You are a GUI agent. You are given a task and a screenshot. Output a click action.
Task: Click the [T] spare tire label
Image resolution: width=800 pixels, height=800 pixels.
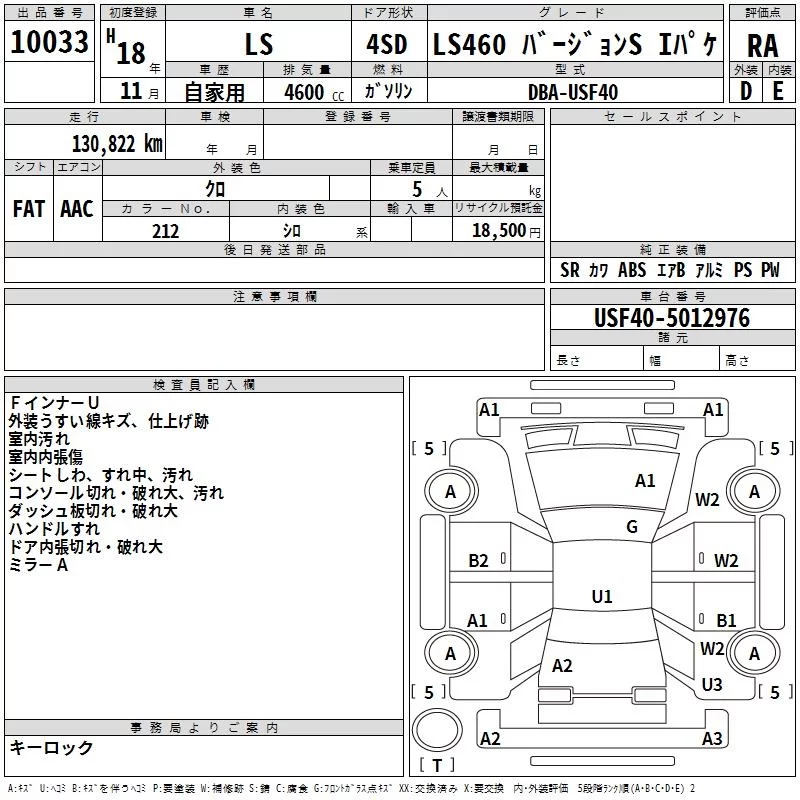(436, 766)
